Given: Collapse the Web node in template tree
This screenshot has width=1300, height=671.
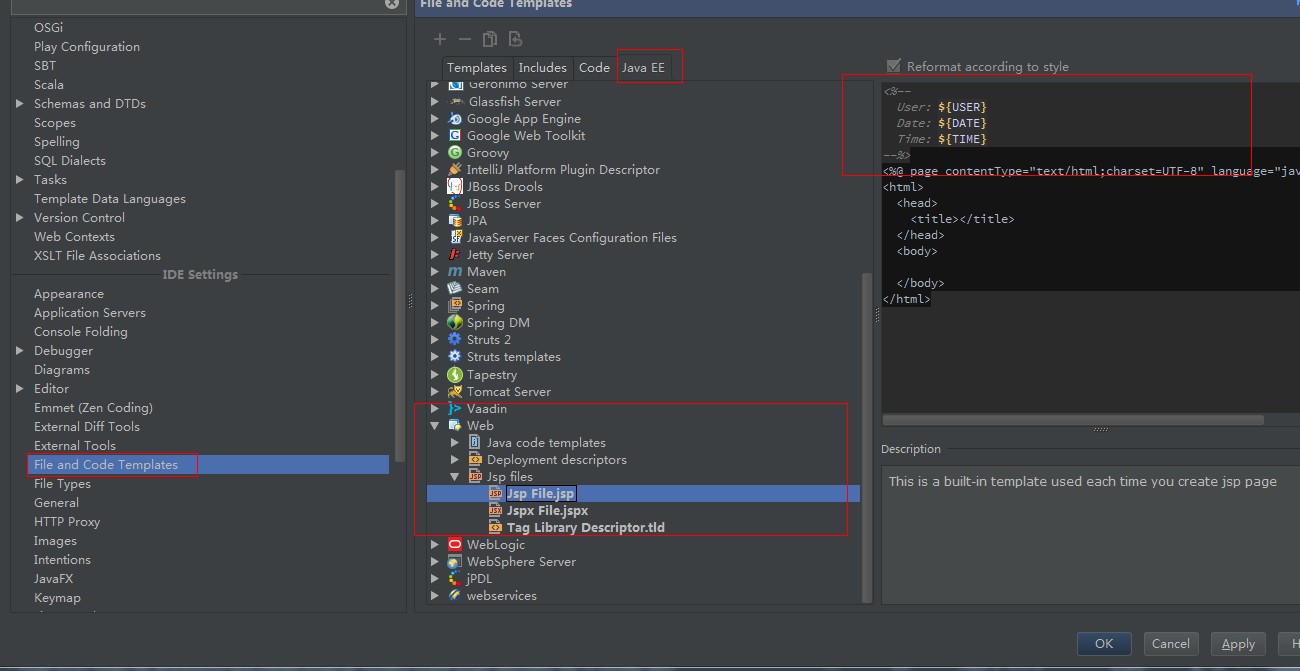Looking at the screenshot, I should [435, 425].
